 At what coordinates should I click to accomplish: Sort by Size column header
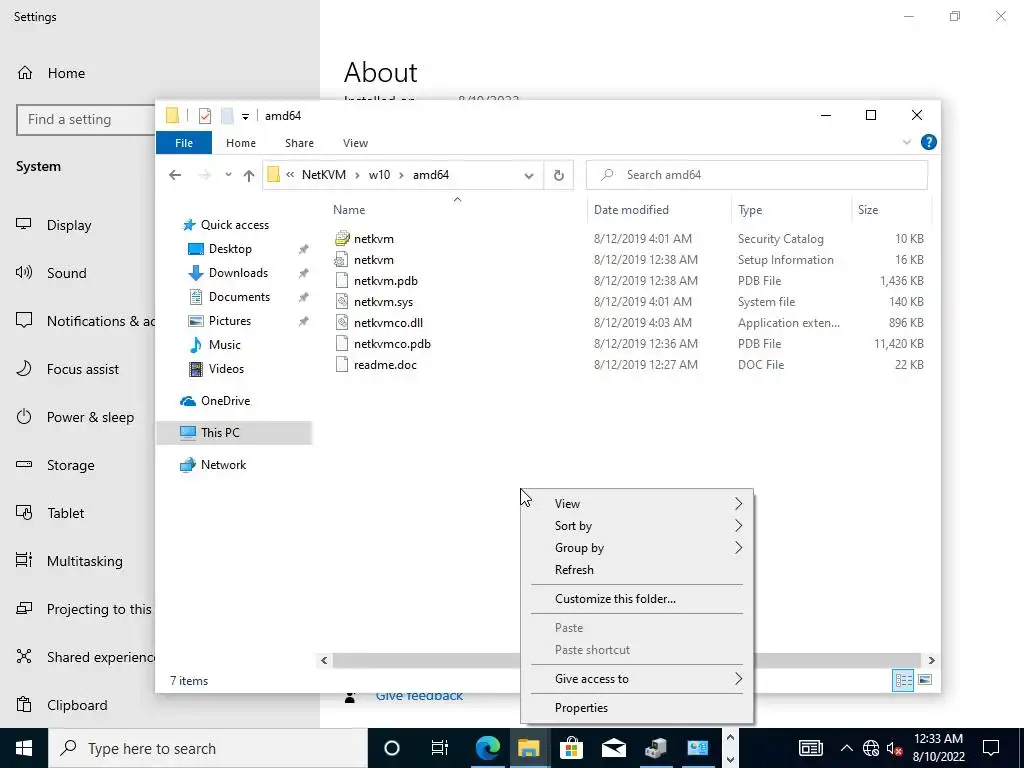tap(891, 210)
